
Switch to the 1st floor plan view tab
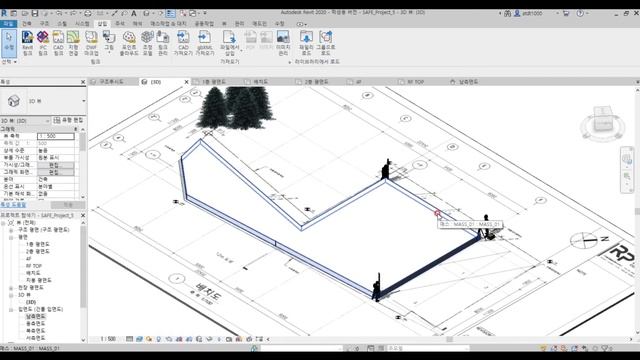pos(214,82)
